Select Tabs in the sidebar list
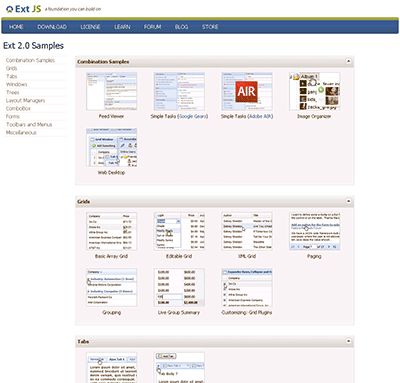Screen dimensions: 400x383 click(12, 76)
